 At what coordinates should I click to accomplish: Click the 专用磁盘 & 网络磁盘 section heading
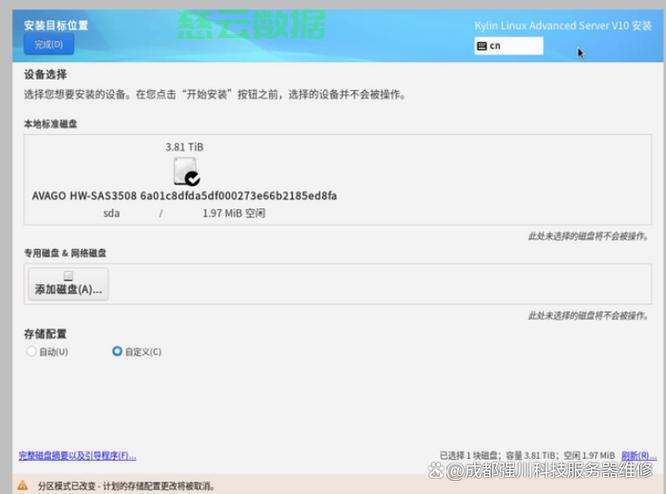pos(65,253)
